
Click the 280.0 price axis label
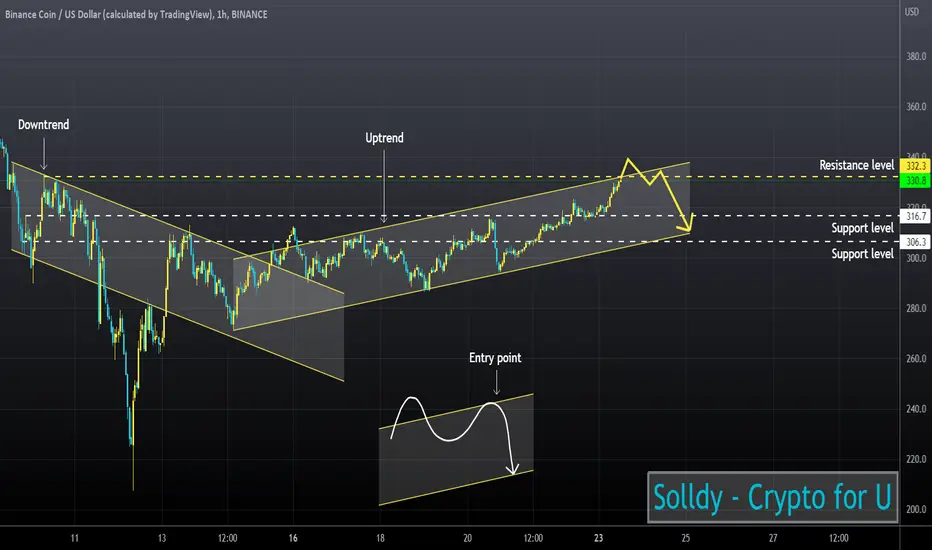coord(916,308)
